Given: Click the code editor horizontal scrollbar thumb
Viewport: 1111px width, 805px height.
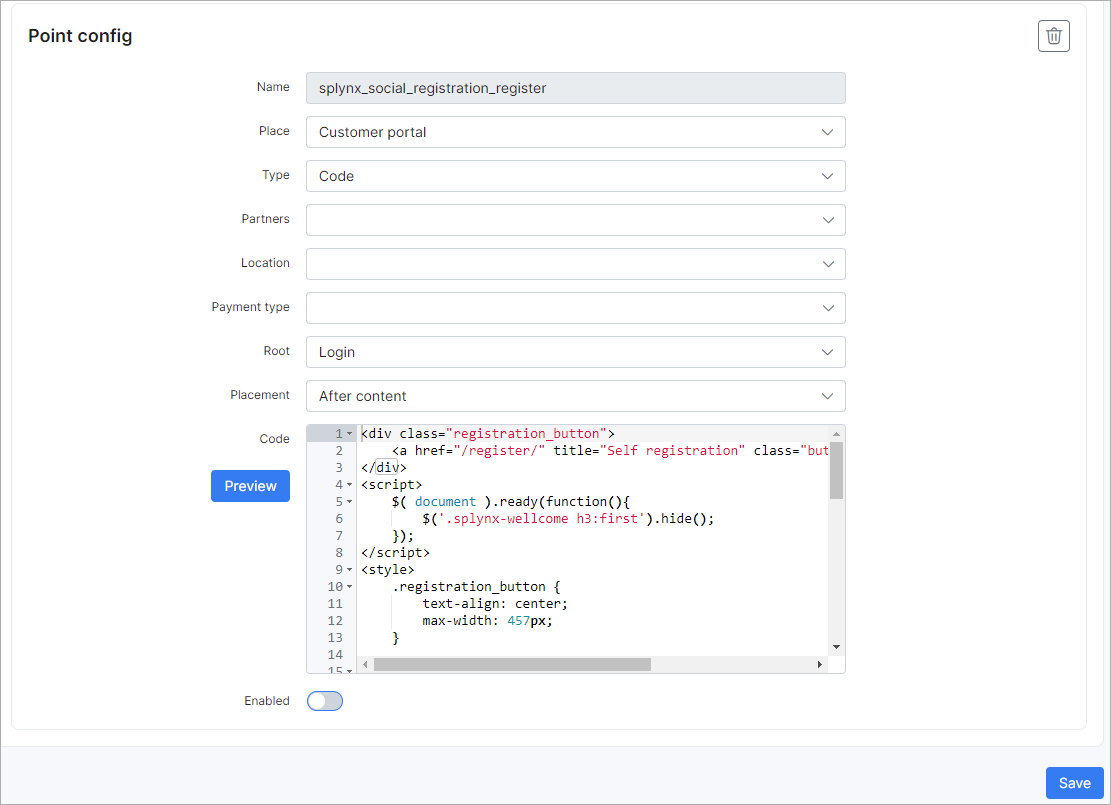Looking at the screenshot, I should coord(512,664).
